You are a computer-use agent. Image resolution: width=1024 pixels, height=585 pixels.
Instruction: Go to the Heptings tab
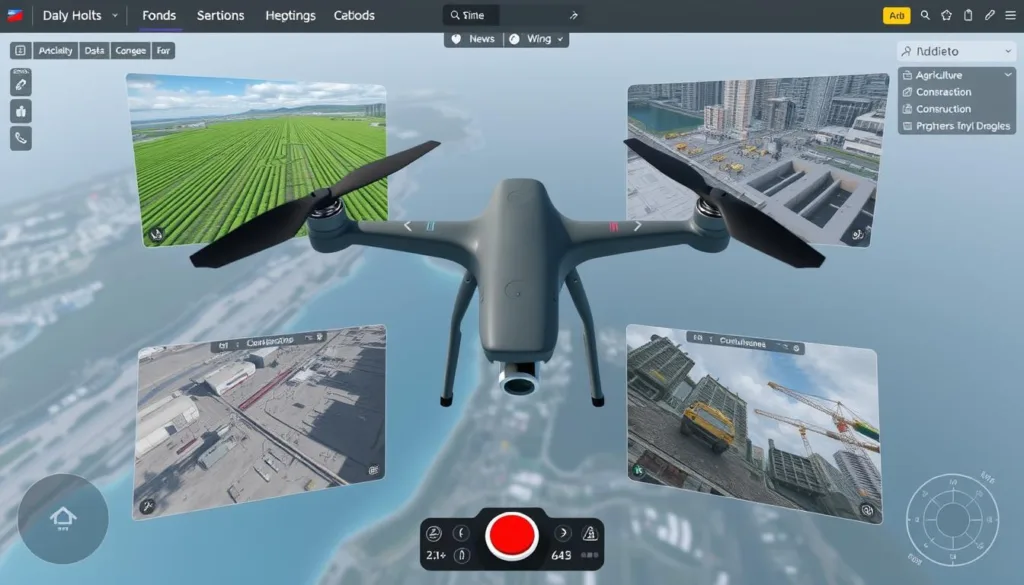pyautogui.click(x=290, y=15)
